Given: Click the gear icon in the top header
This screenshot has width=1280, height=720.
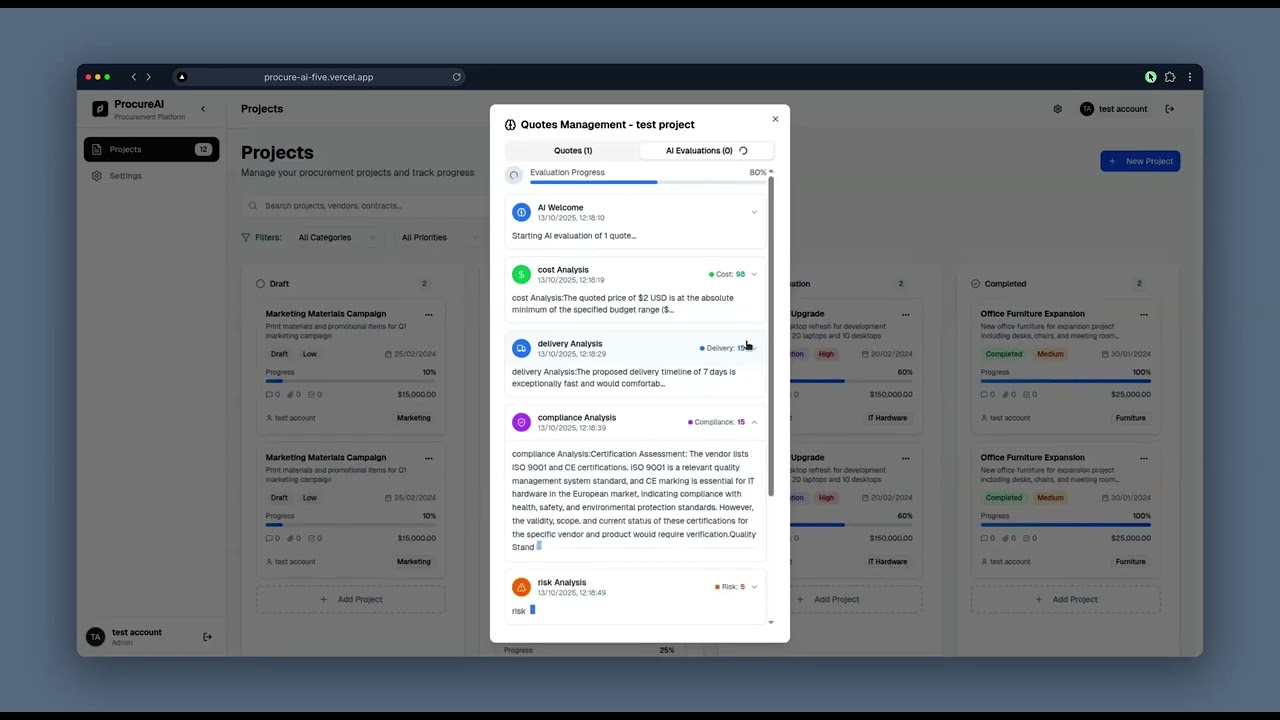Looking at the screenshot, I should click(x=1057, y=109).
